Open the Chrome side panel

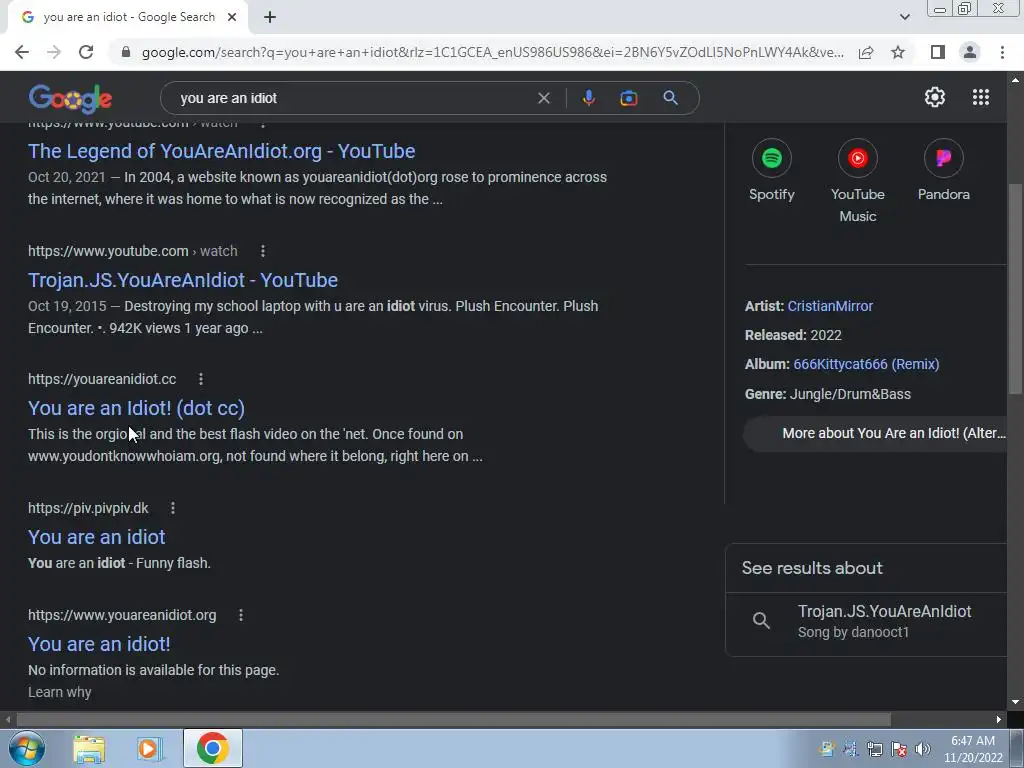pyautogui.click(x=938, y=52)
